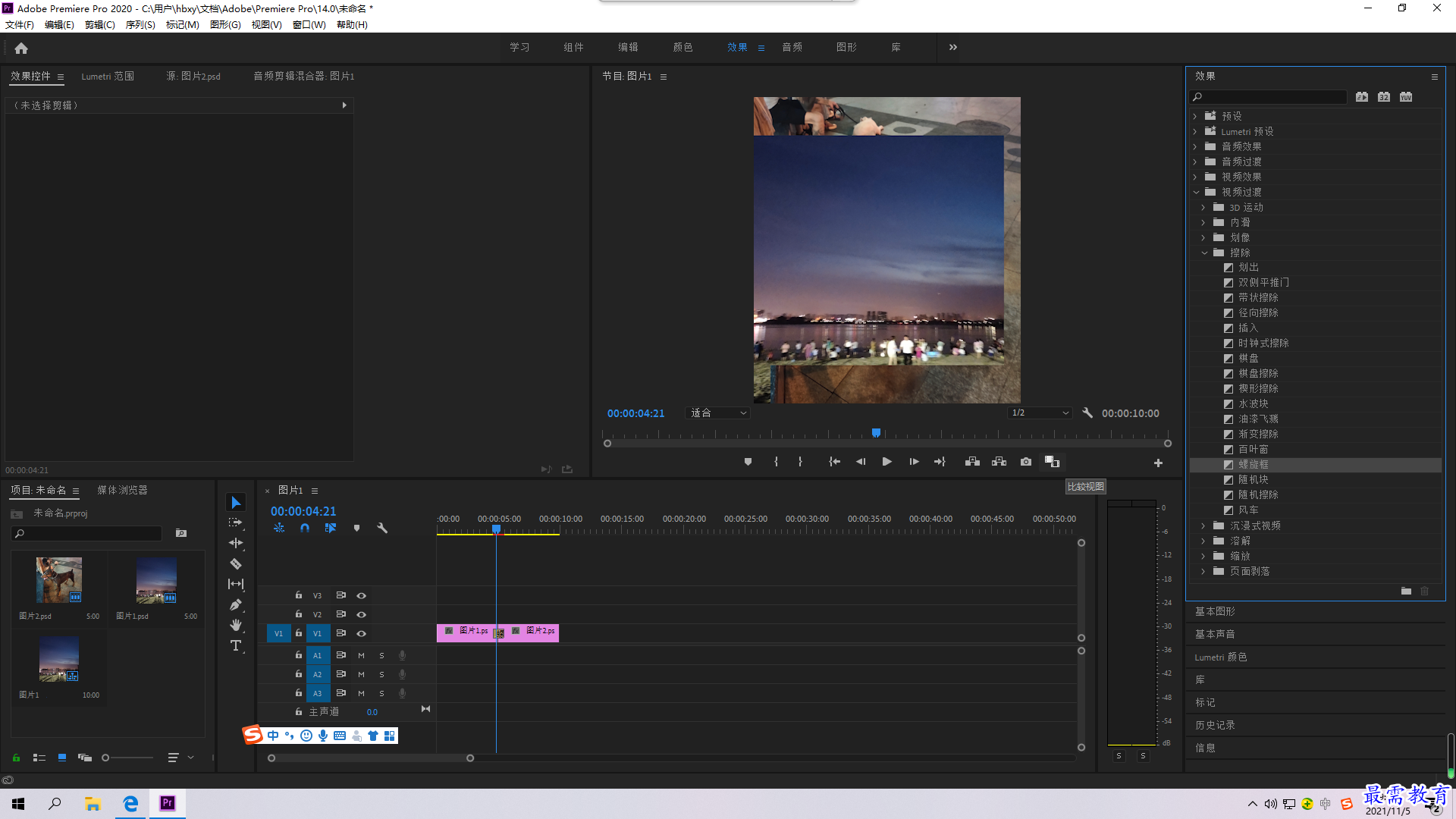1456x819 pixels.
Task: Click Mark Out bracket button
Action: tap(800, 462)
